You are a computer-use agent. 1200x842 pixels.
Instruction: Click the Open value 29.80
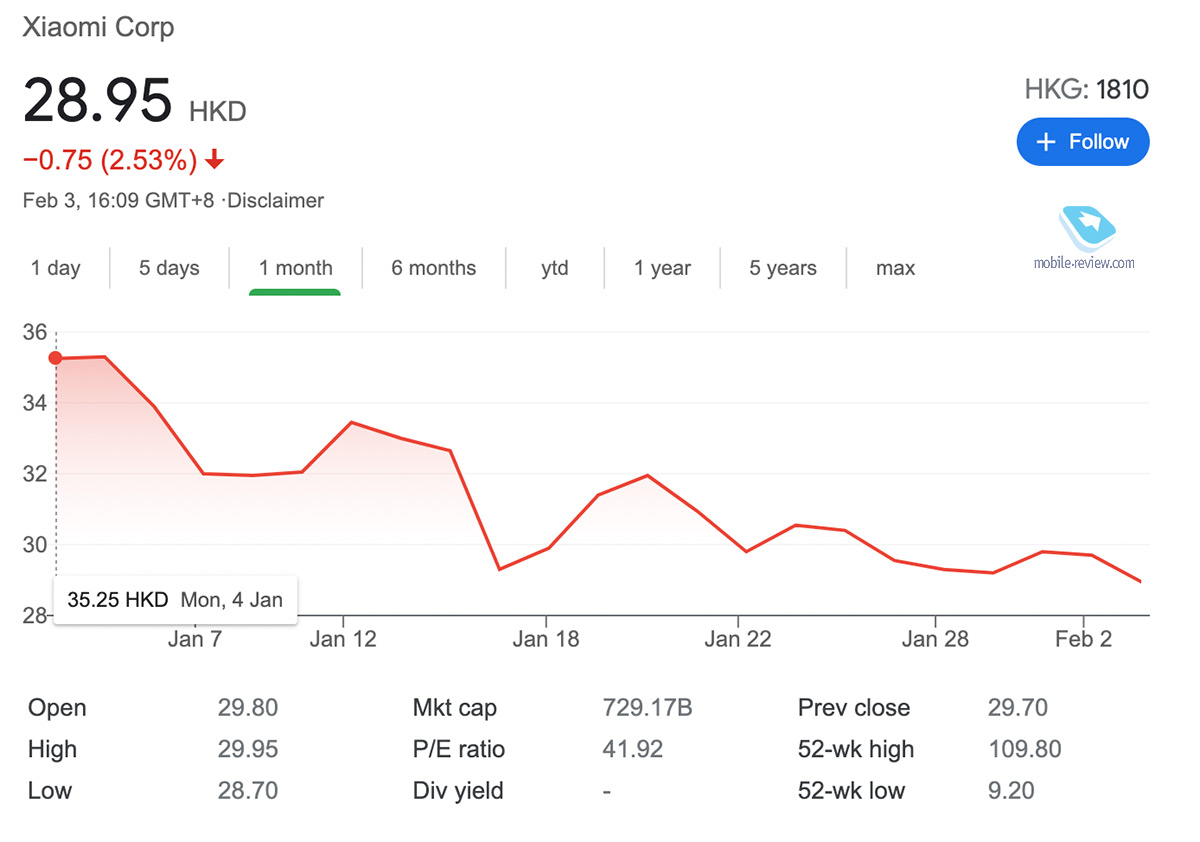pos(248,708)
